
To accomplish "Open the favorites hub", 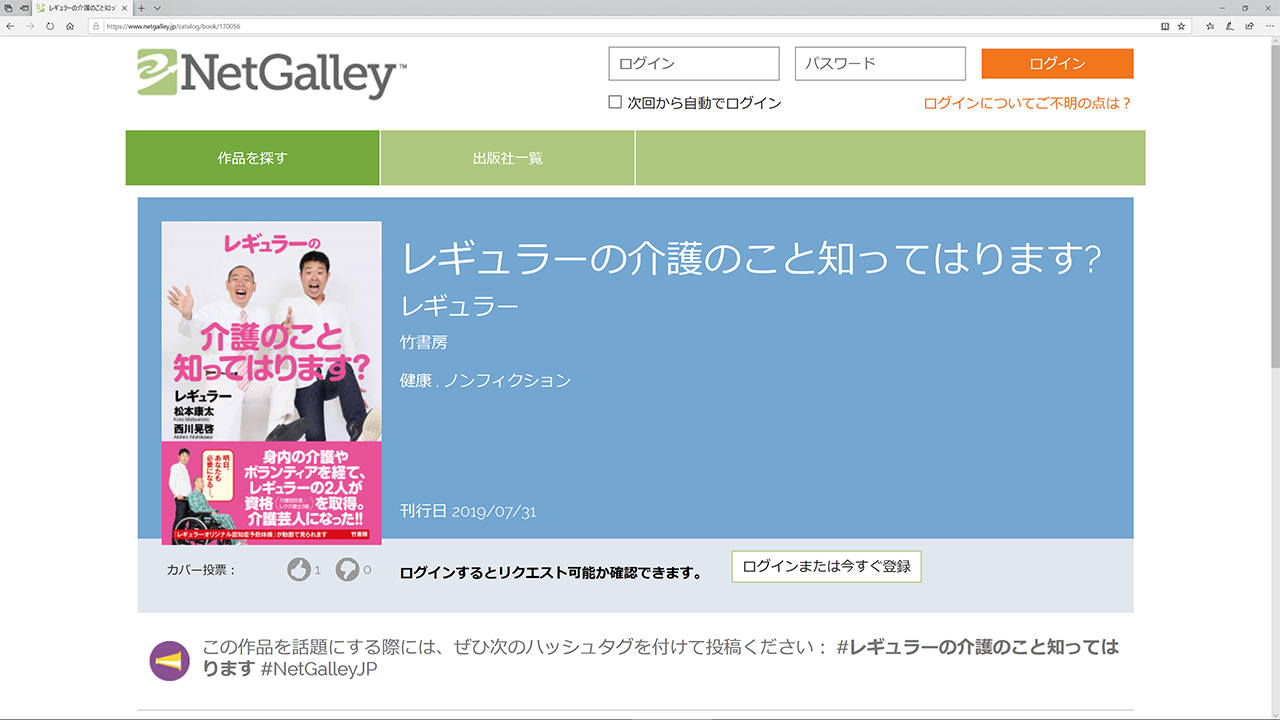I will pos(1210,26).
